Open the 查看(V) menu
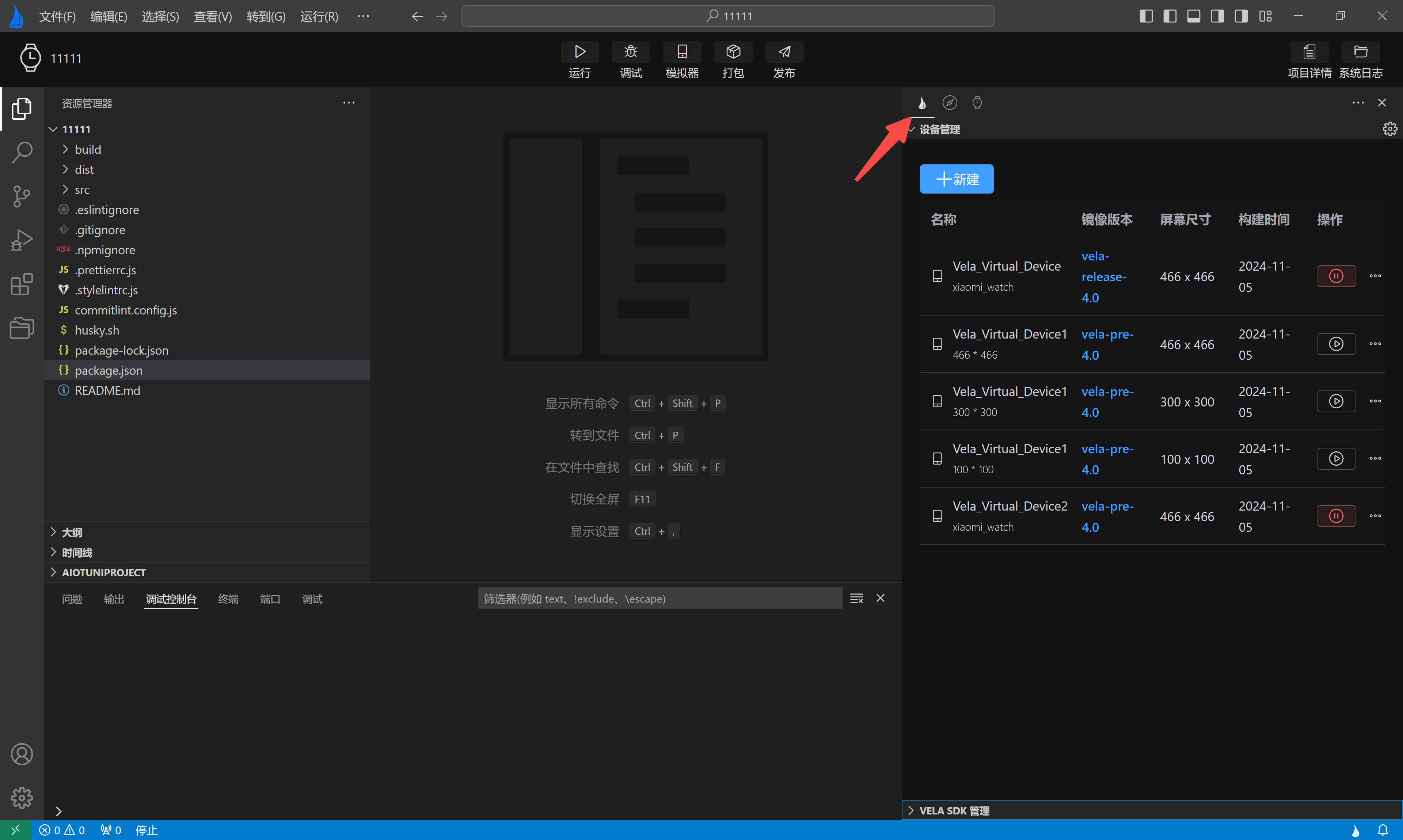This screenshot has width=1403, height=840. pyautogui.click(x=212, y=16)
